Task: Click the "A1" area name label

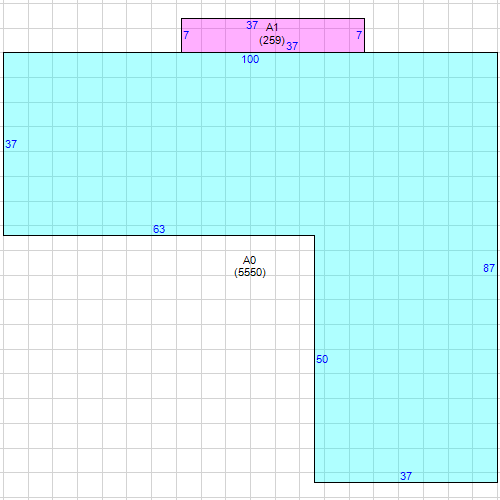Action: [x=272, y=27]
